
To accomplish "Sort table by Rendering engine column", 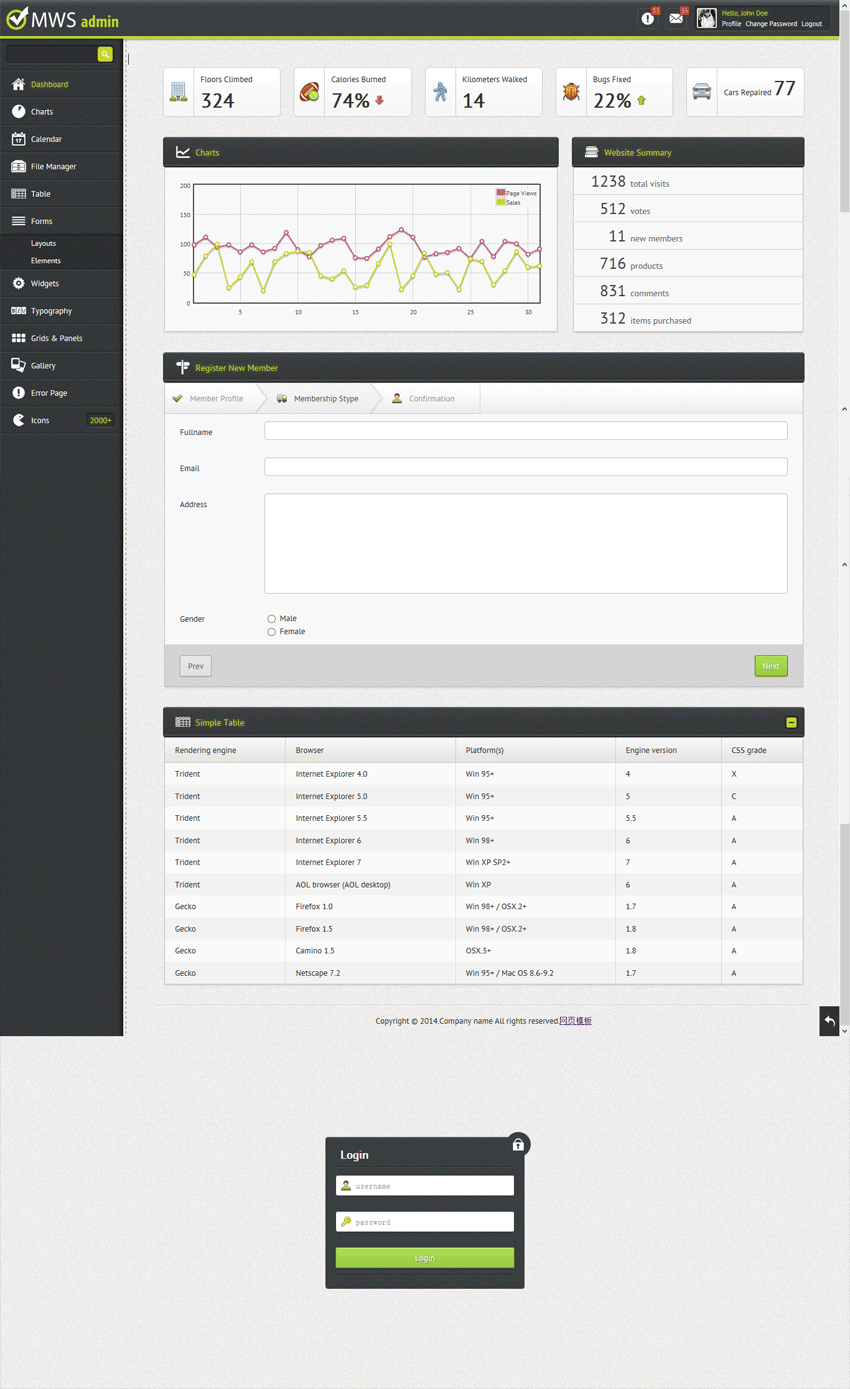I will pyautogui.click(x=206, y=750).
